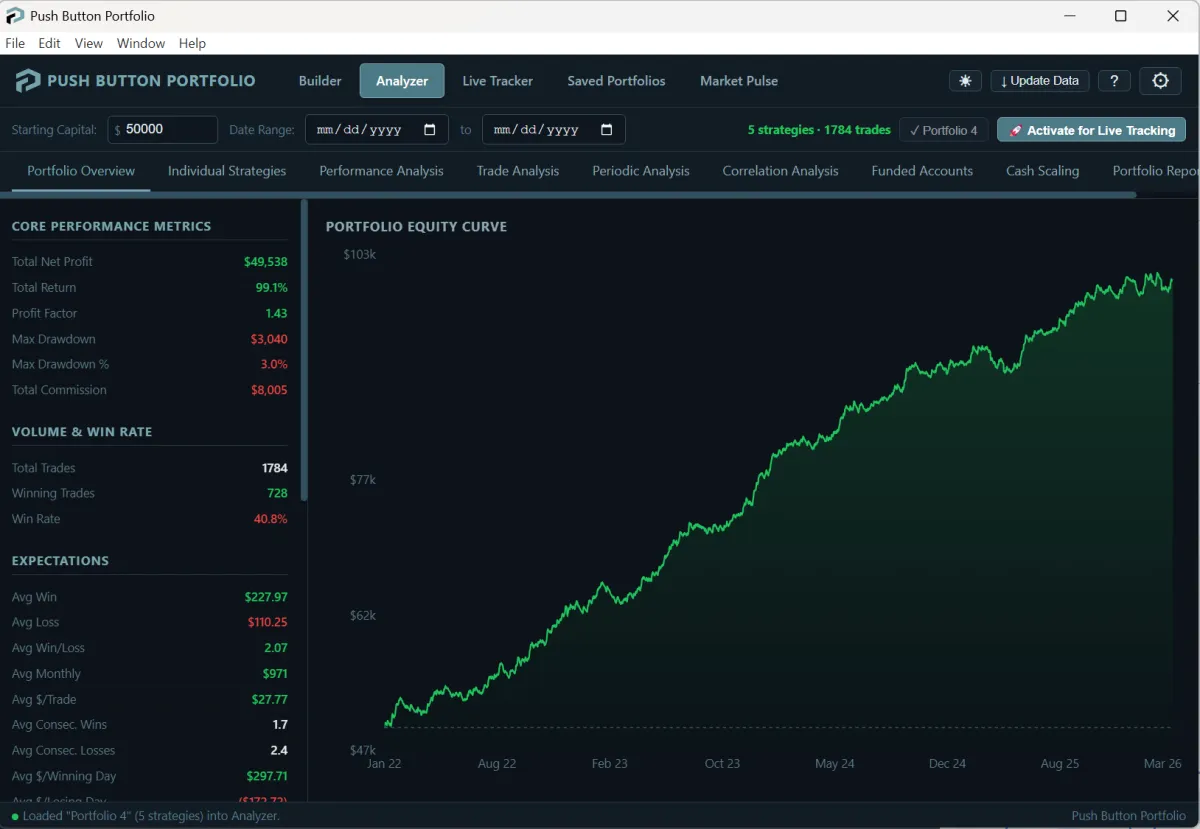Go to Market Pulse section

(x=738, y=81)
